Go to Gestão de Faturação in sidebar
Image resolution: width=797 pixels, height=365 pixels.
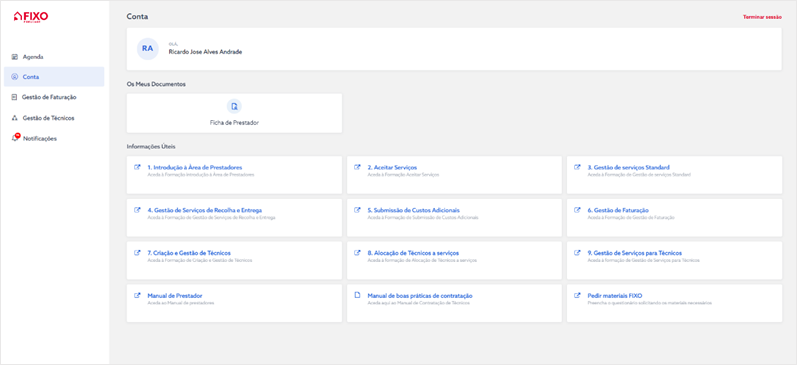[54, 97]
